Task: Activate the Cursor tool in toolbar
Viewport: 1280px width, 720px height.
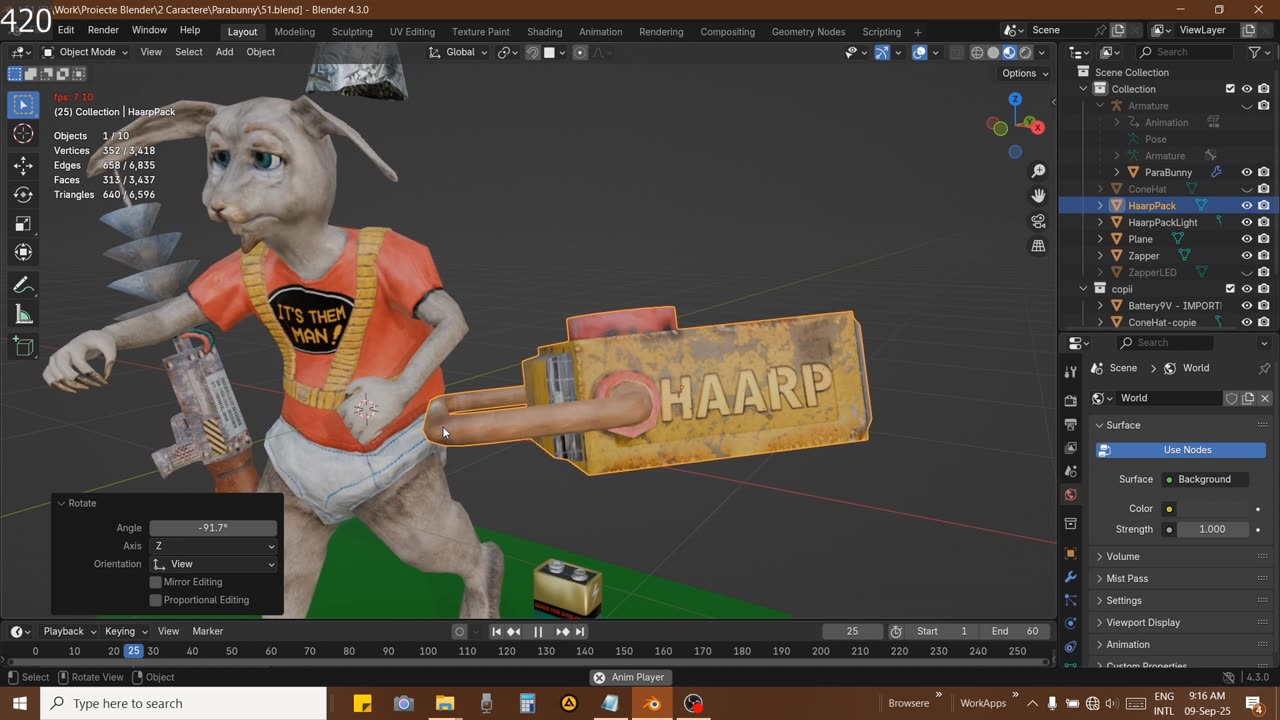Action: tap(24, 134)
